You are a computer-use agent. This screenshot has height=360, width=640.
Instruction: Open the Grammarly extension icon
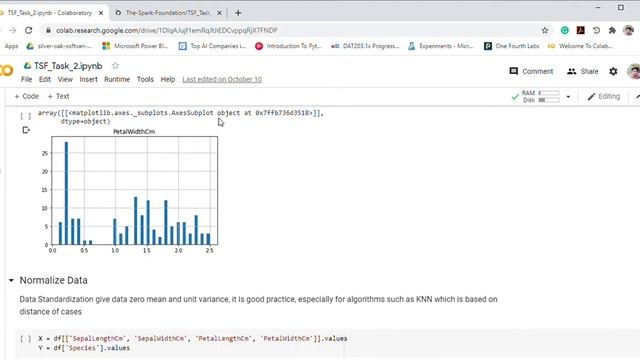pos(564,30)
